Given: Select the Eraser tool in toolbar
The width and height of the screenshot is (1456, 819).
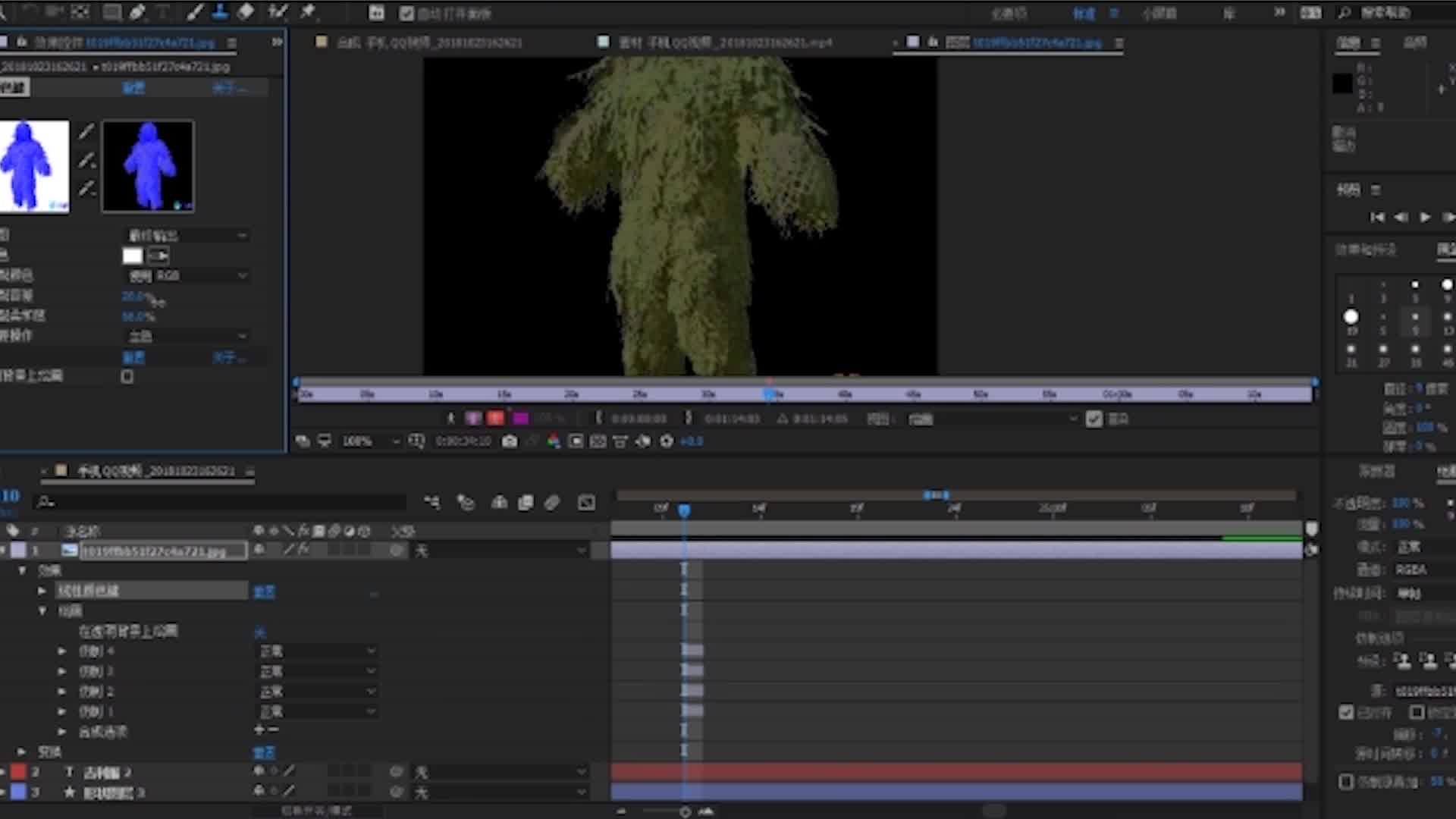Looking at the screenshot, I should 246,11.
